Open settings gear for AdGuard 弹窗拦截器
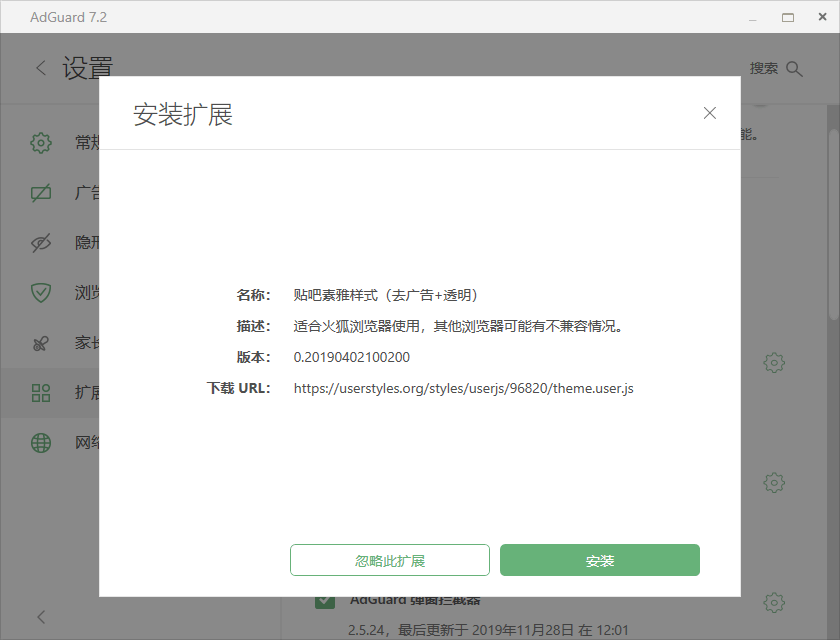This screenshot has width=840, height=640. click(x=773, y=602)
